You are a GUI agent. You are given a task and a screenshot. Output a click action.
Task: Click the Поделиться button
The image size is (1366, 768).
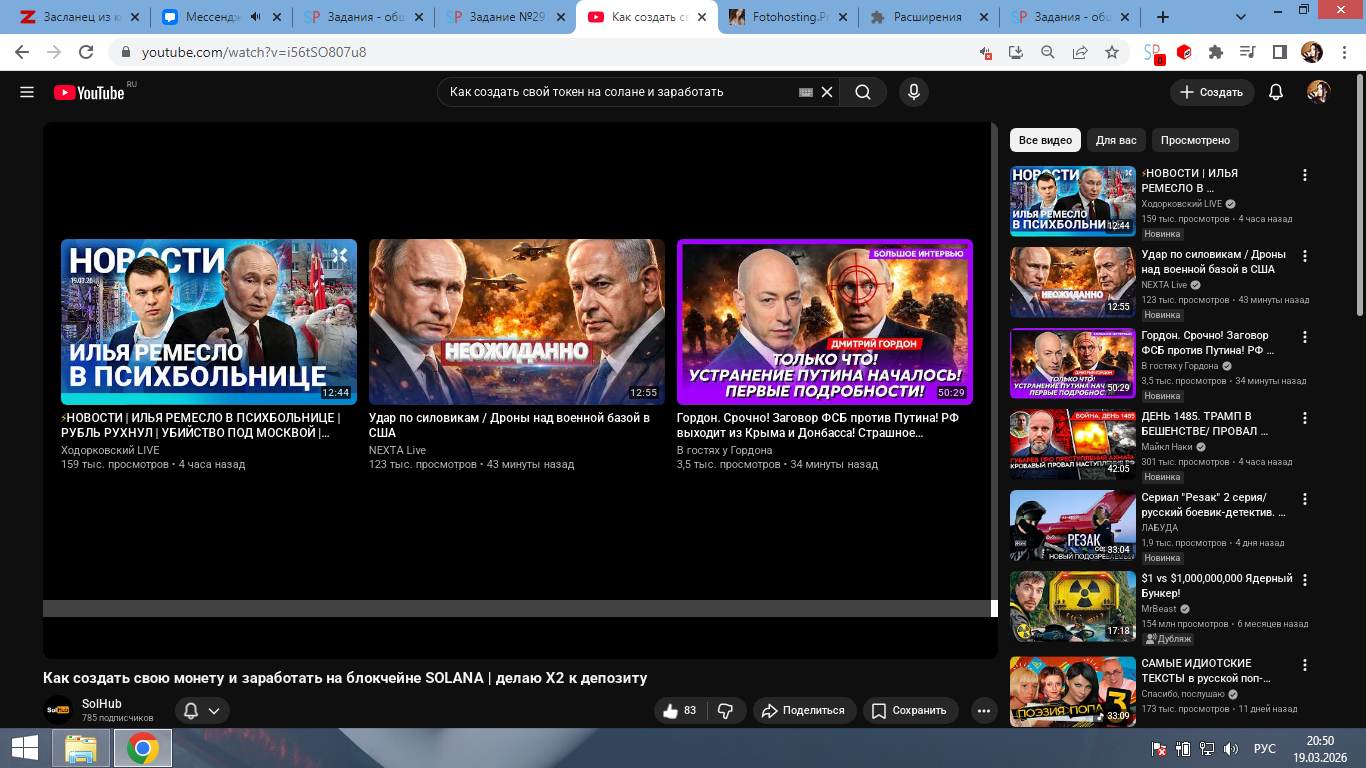click(805, 710)
